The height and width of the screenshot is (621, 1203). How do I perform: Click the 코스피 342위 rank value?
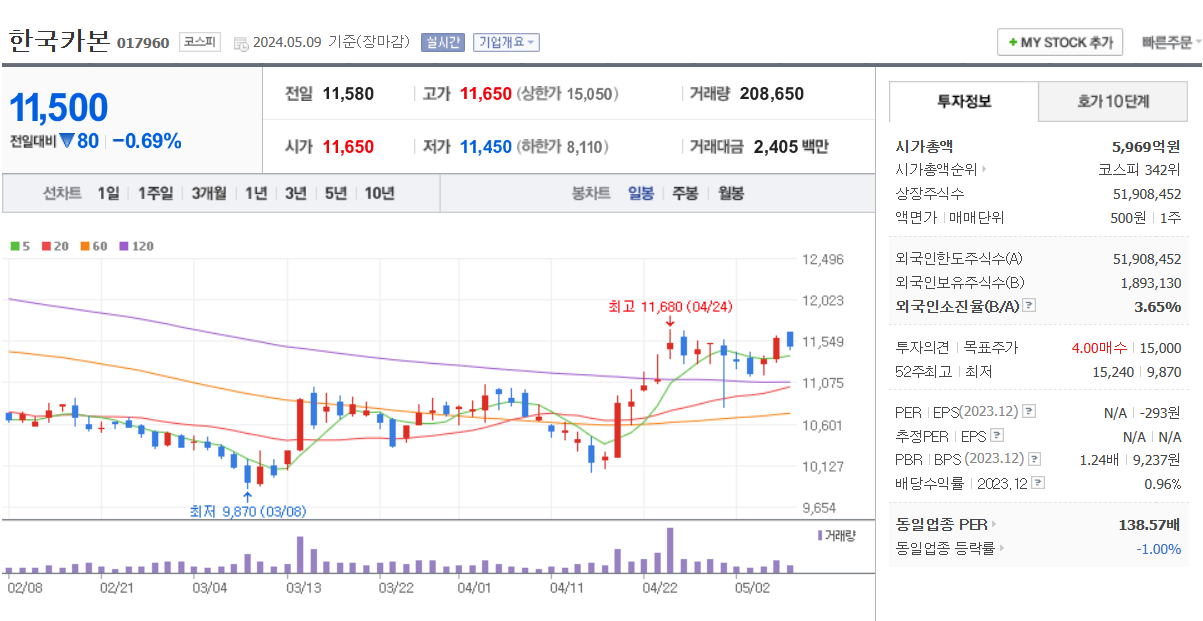(1140, 170)
